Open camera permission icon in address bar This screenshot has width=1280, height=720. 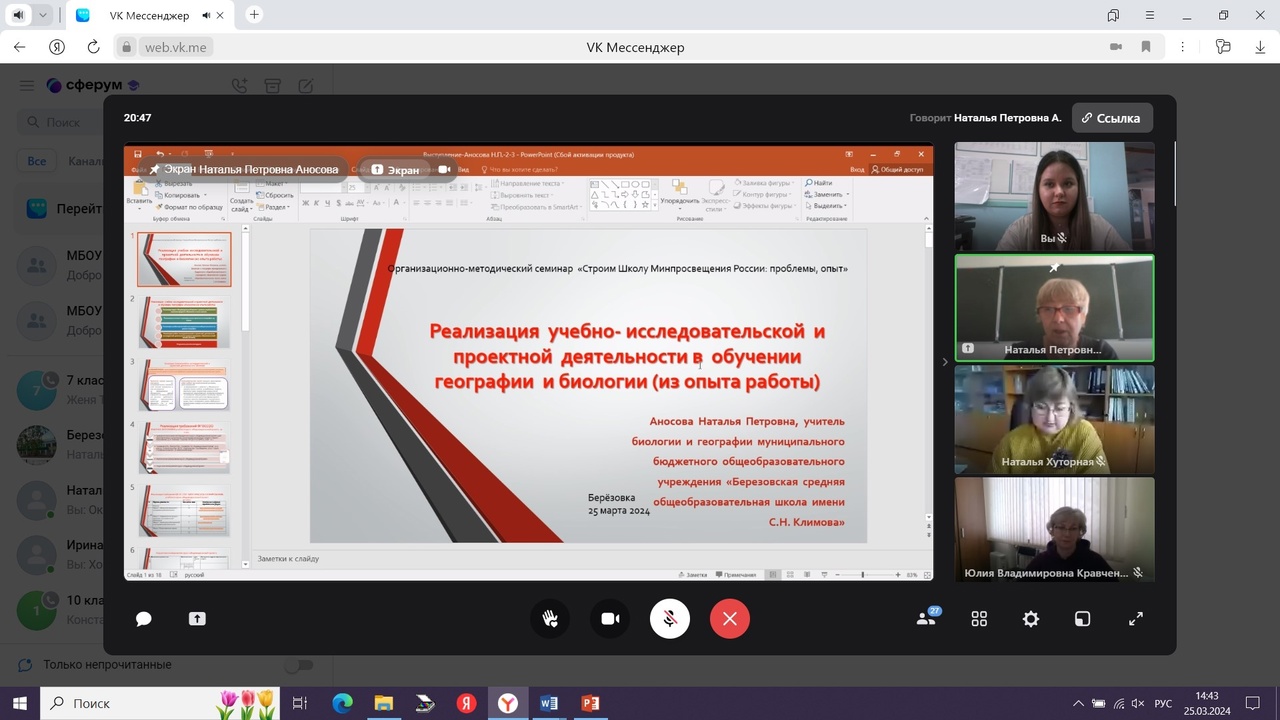[1116, 47]
